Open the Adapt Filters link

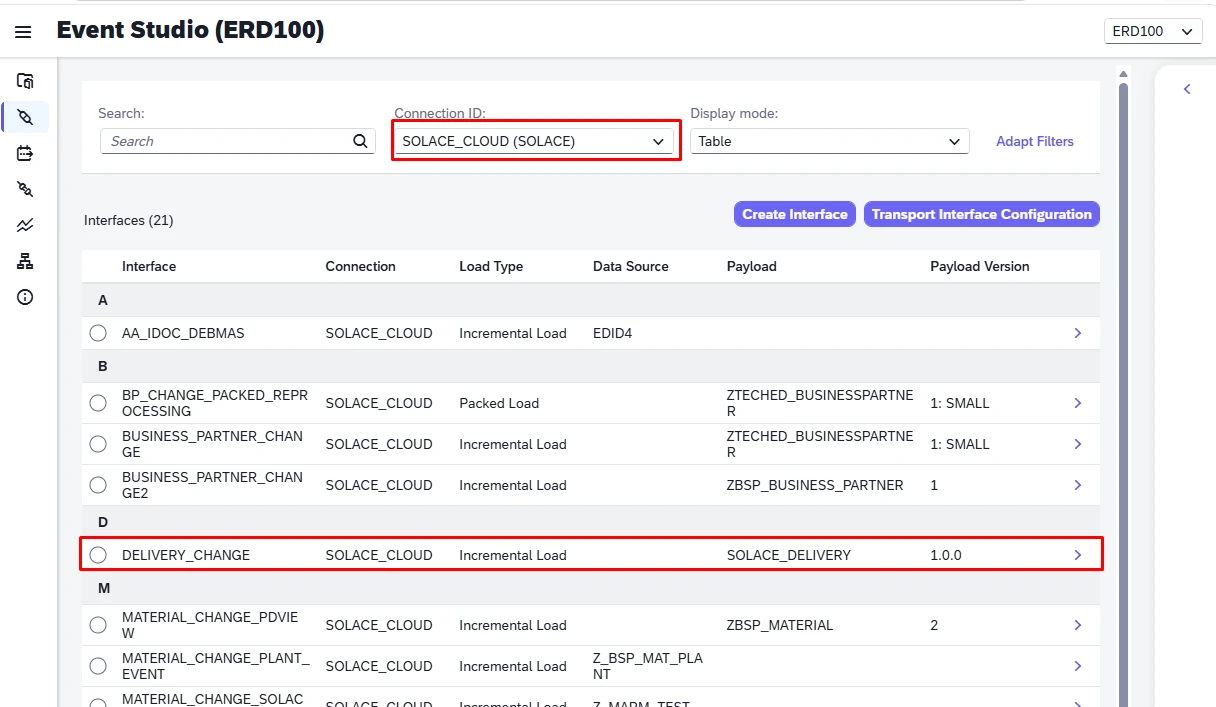1035,141
